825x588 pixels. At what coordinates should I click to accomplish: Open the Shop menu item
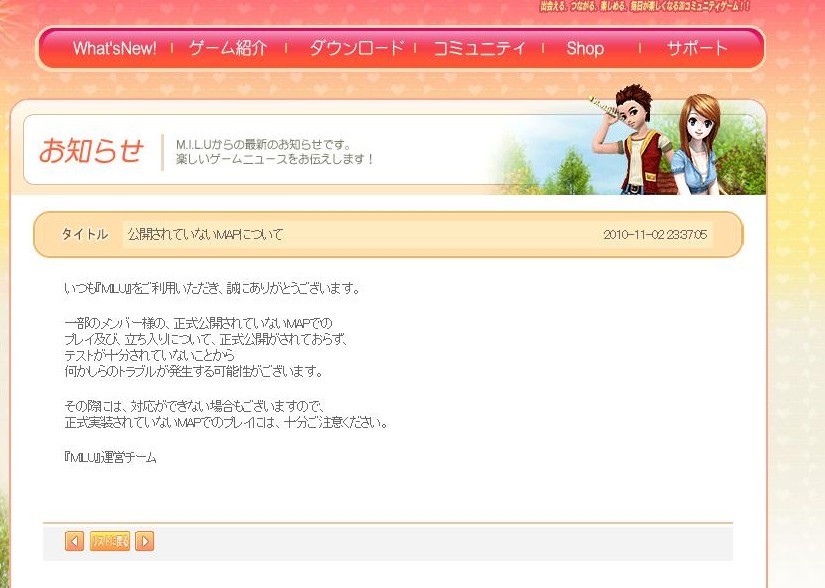coord(585,48)
